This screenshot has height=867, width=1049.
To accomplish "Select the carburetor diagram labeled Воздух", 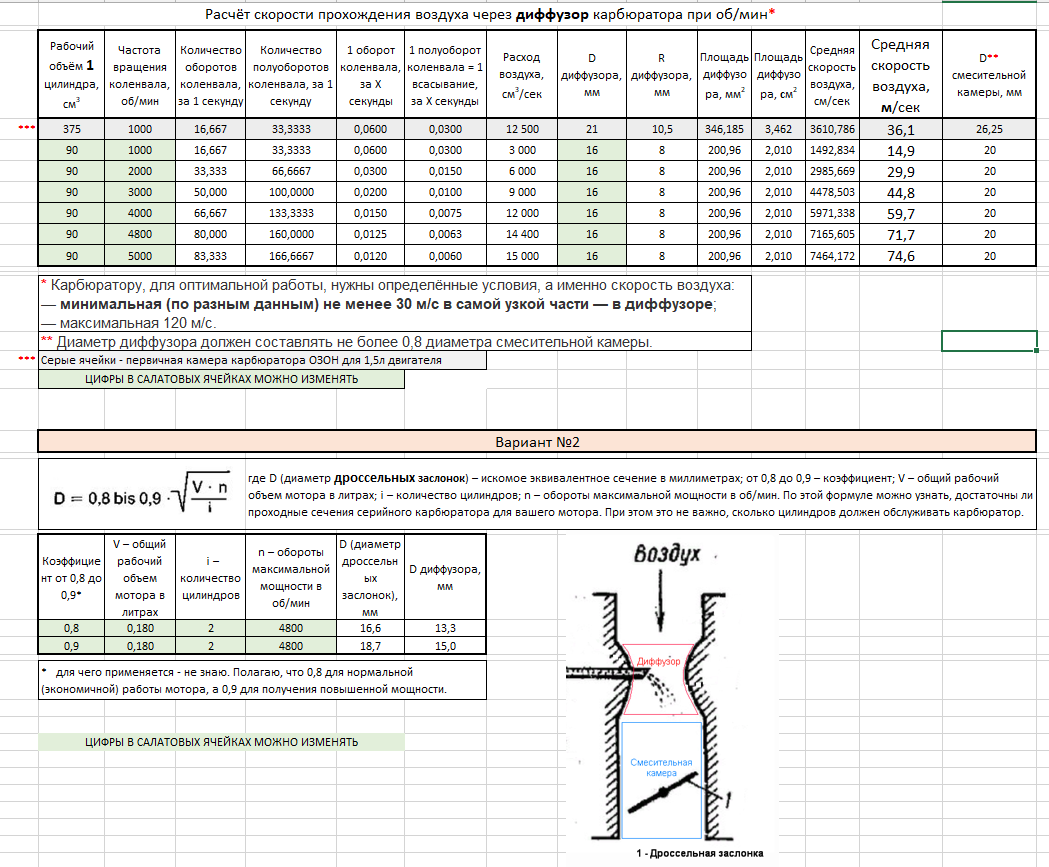I will coord(667,700).
